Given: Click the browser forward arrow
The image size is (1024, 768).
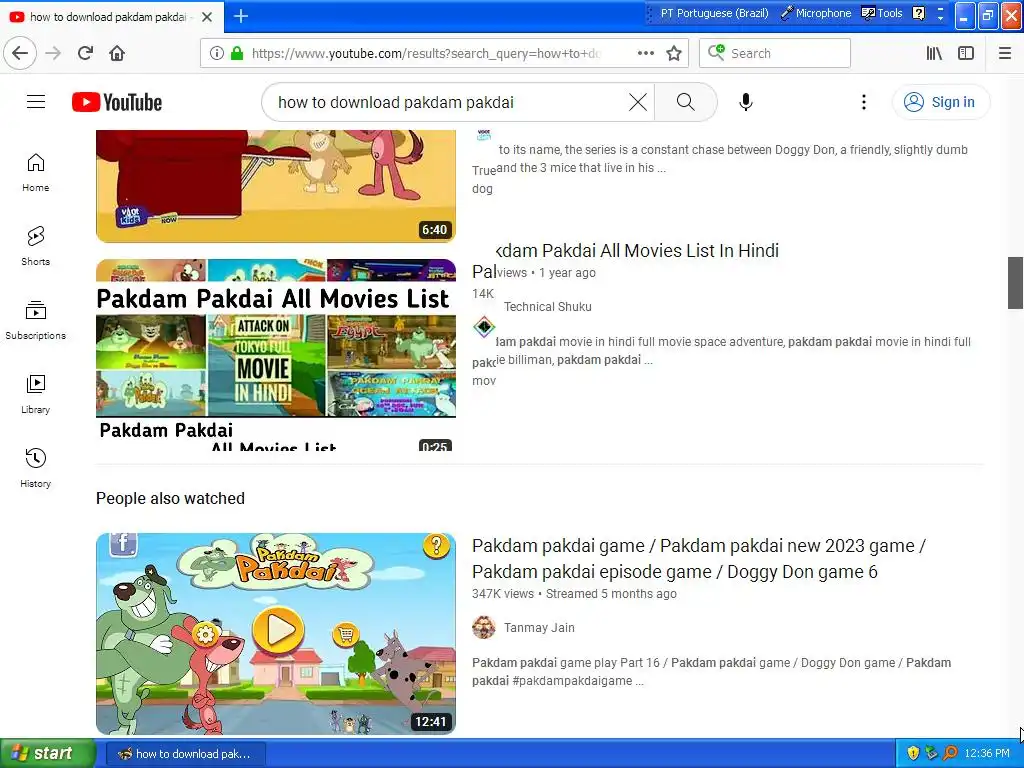Looking at the screenshot, I should click(53, 53).
